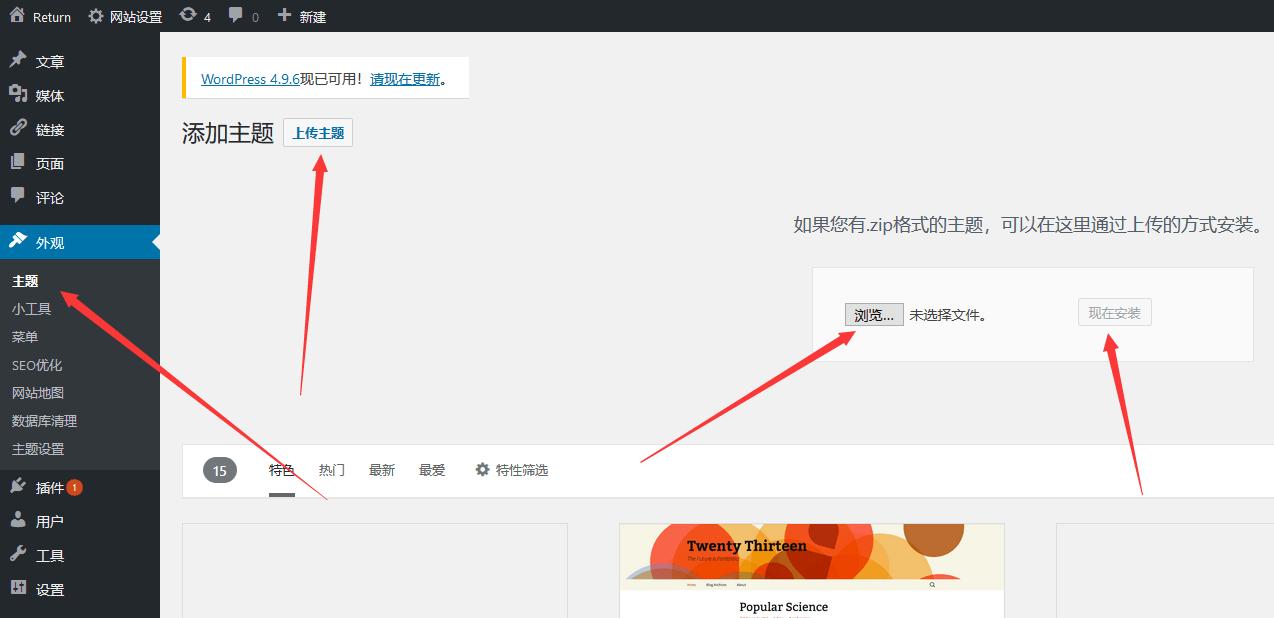Click the plus icon for 新建

(285, 16)
